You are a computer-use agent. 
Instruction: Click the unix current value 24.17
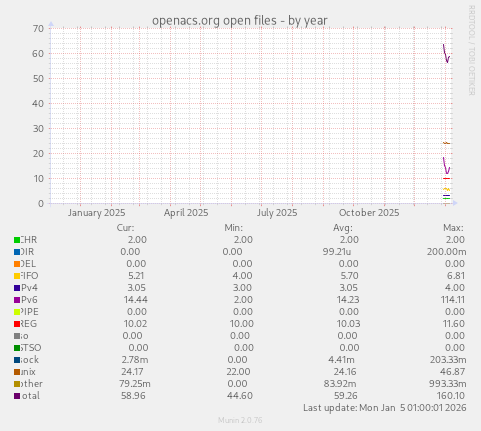[132, 372]
